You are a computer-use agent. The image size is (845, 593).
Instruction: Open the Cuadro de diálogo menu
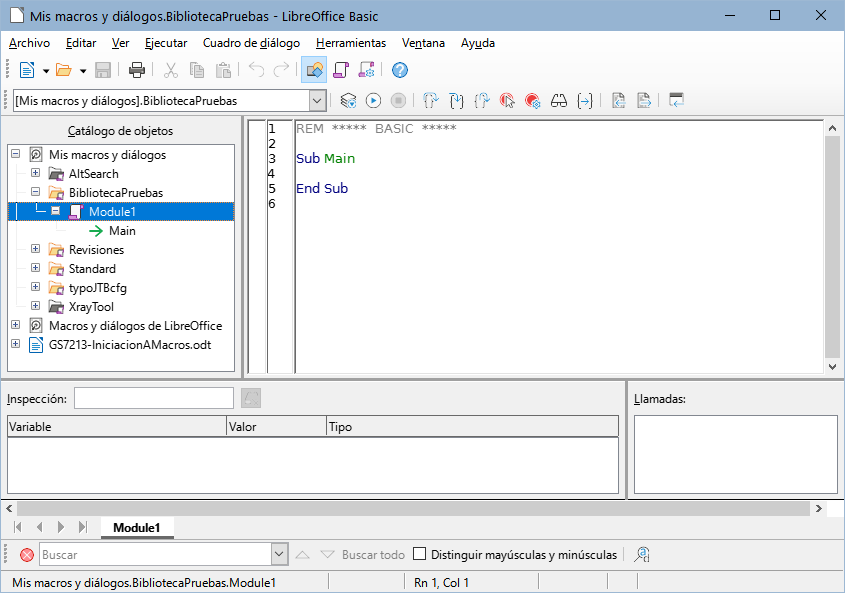click(251, 43)
